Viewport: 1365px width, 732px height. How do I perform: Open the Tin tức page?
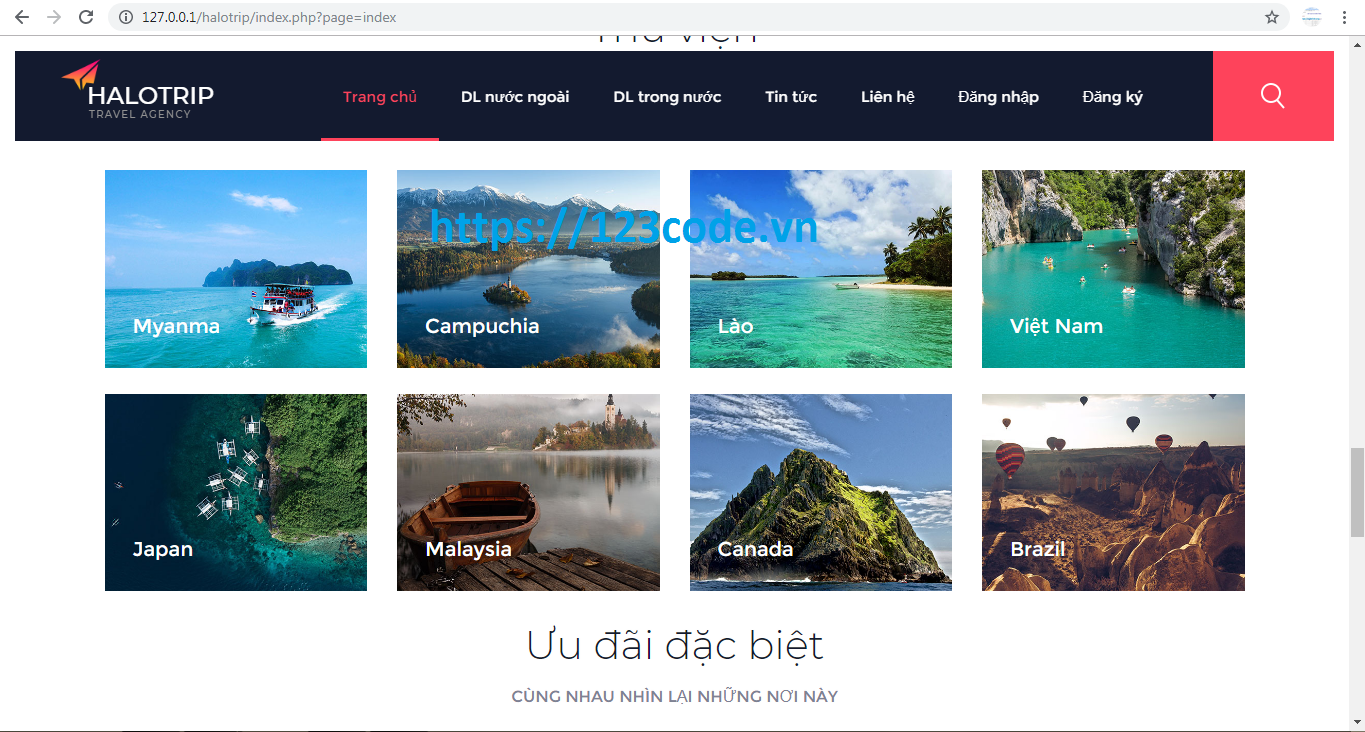pyautogui.click(x=791, y=97)
